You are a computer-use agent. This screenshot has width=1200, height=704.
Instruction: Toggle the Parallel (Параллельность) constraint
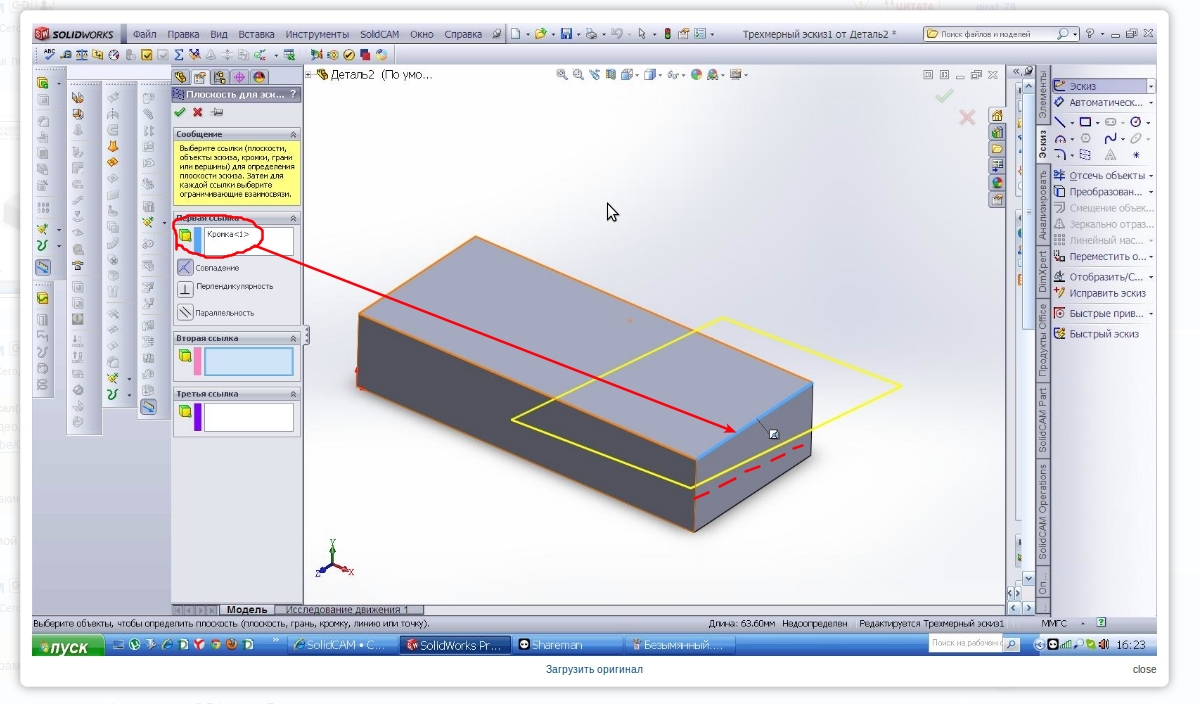(185, 312)
